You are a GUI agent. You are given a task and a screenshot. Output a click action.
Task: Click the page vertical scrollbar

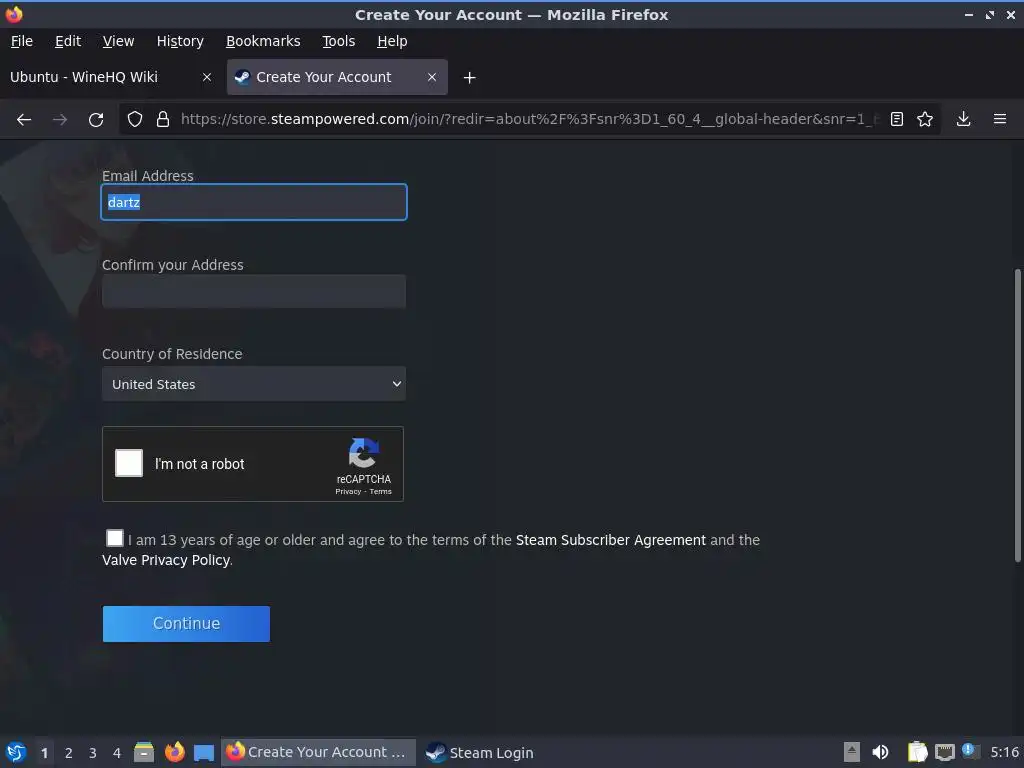pos(1017,415)
